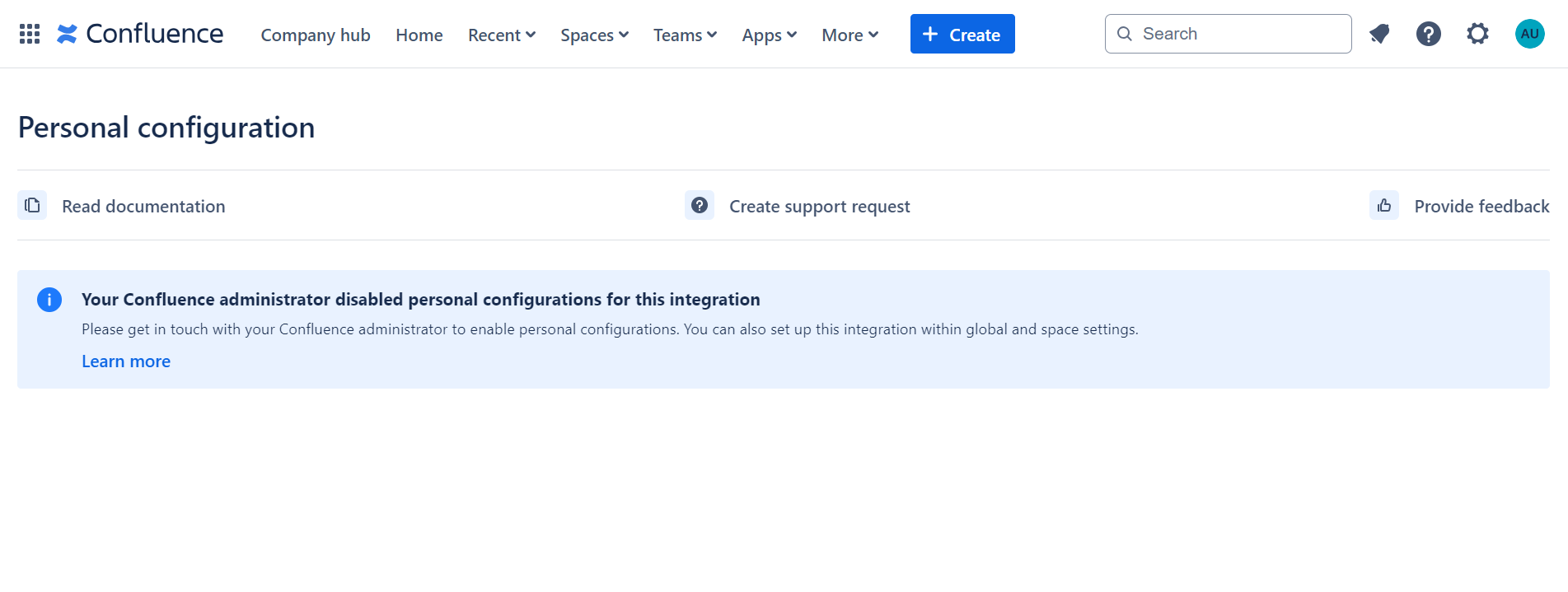Click the Read documentation page icon

click(32, 205)
